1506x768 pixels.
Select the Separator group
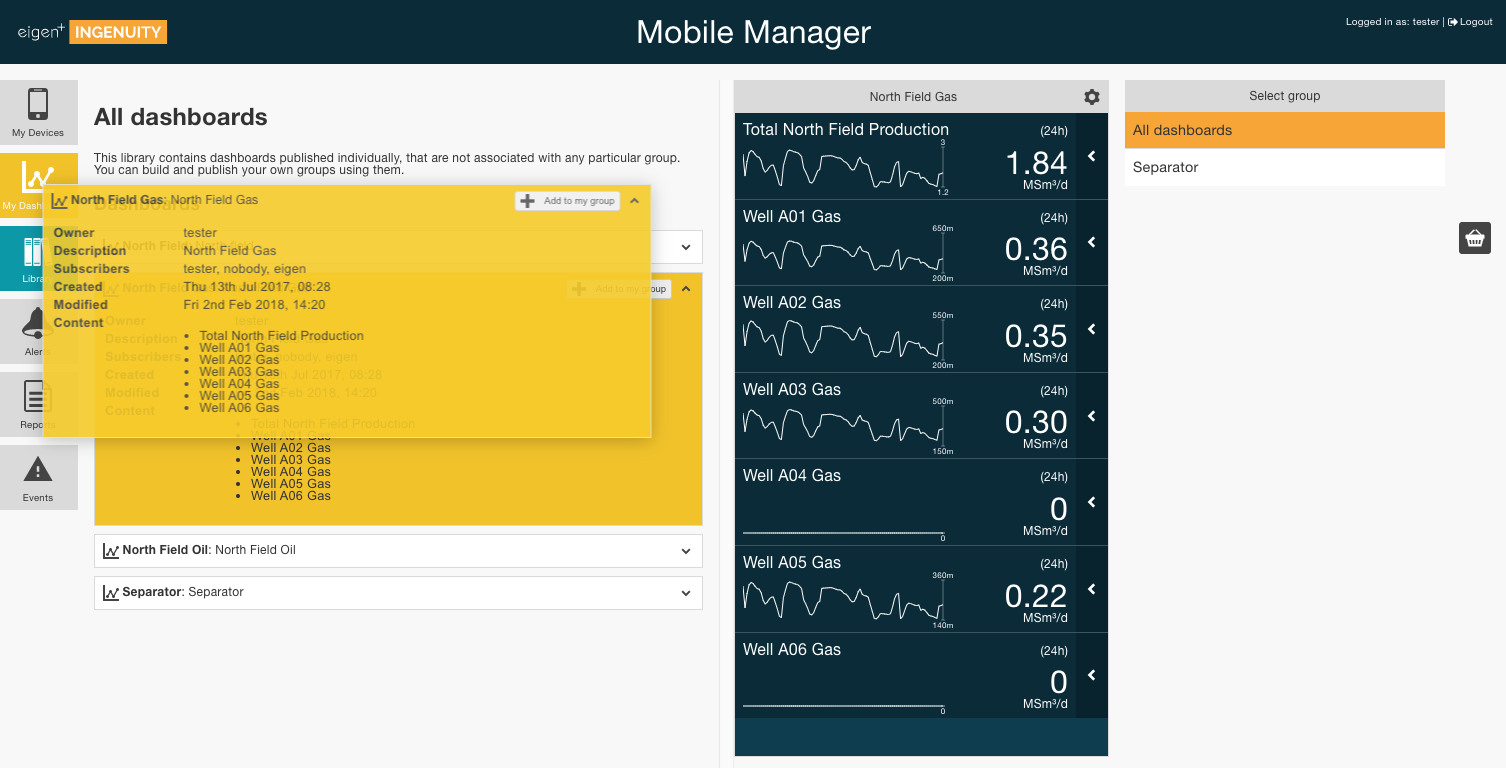point(1285,167)
